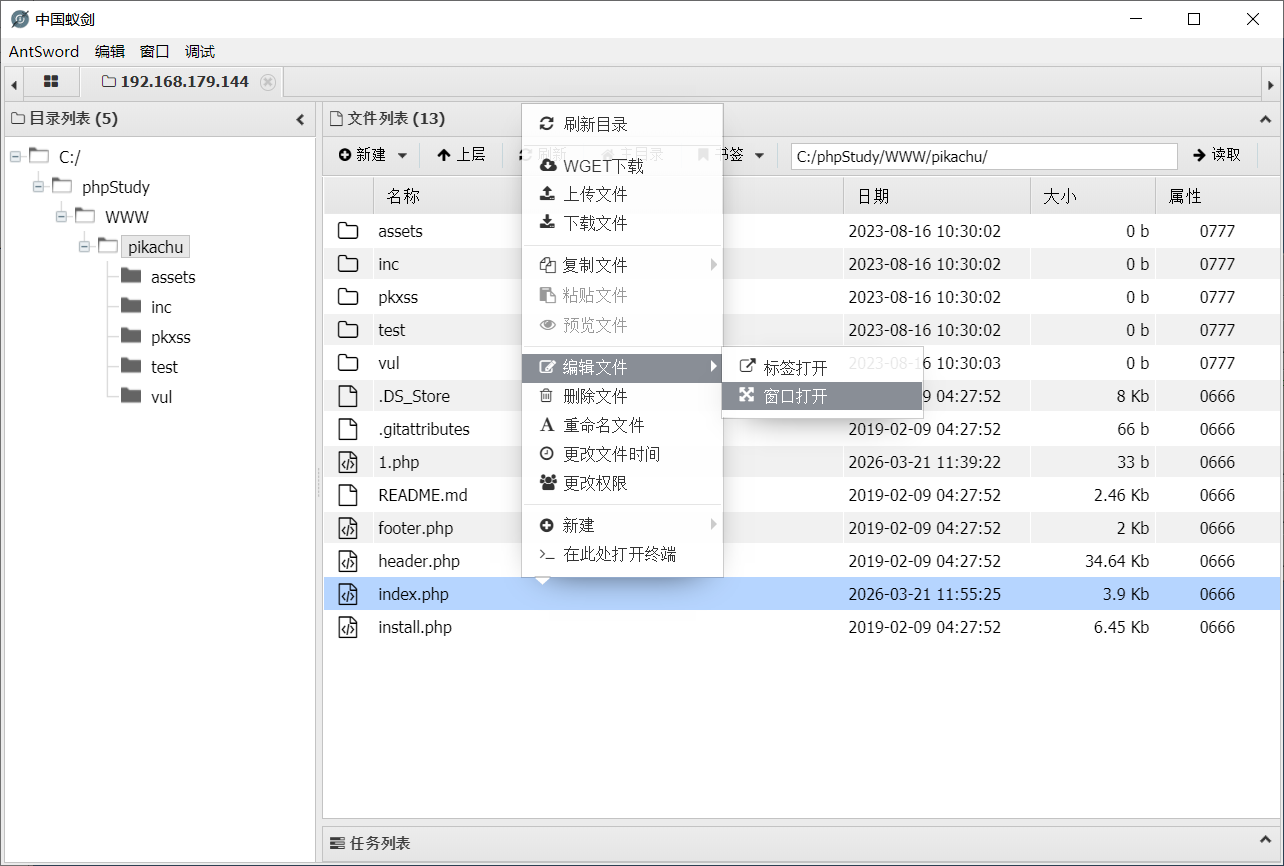Click the AntSword app logo in title bar
This screenshot has height=866, width=1284.
19,18
